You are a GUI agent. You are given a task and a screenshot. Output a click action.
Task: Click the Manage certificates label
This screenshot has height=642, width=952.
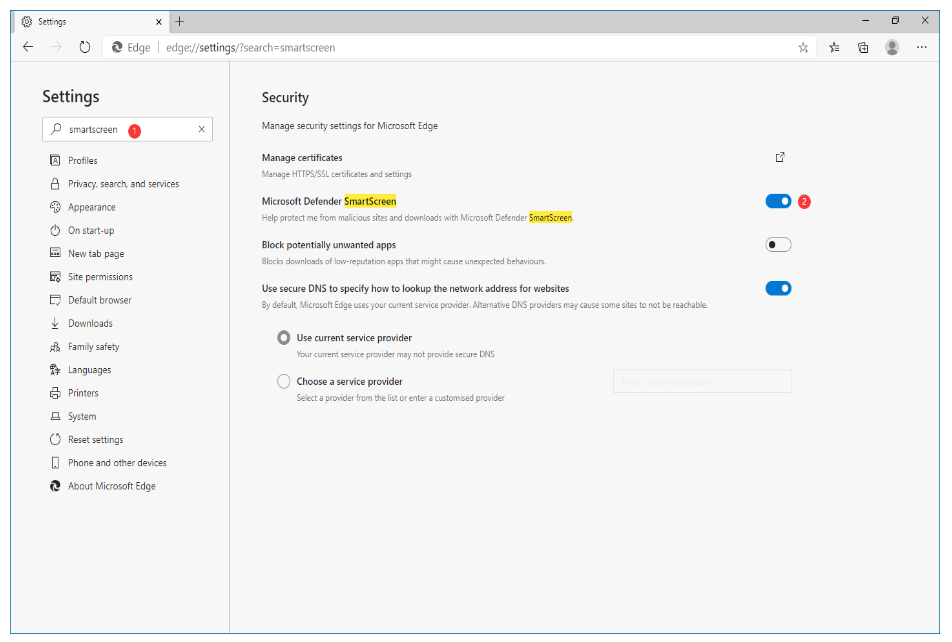point(302,157)
